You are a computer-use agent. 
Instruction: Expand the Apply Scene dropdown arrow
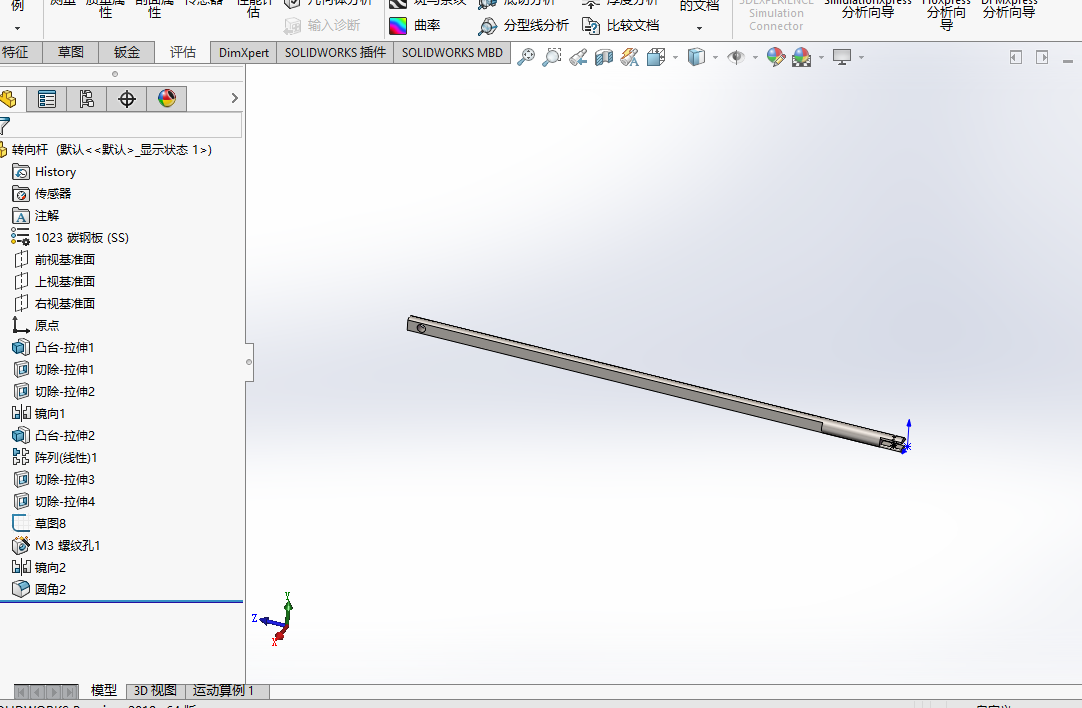tap(821, 58)
